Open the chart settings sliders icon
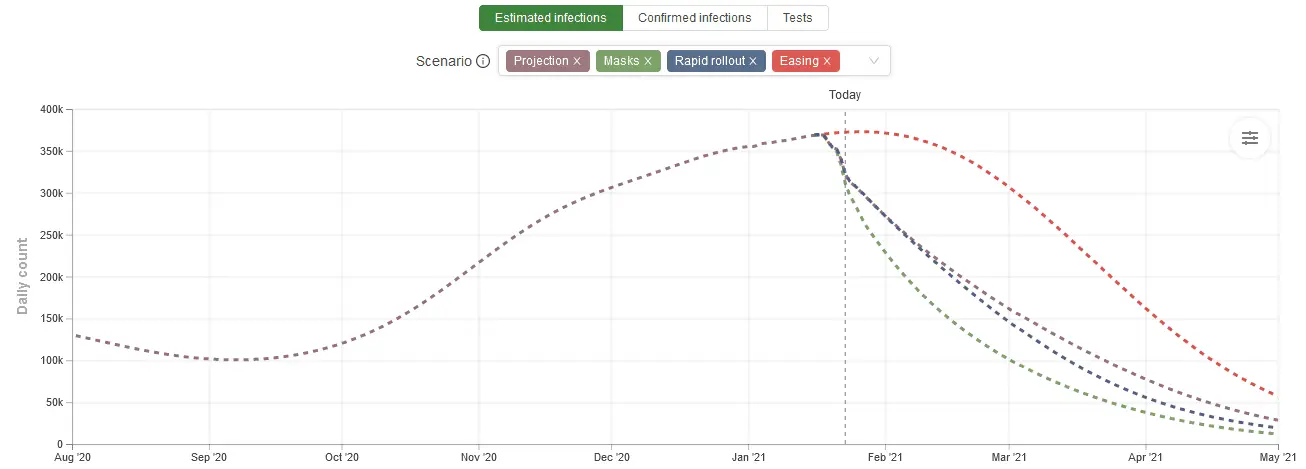Screen dimensions: 1306x469 click(x=1249, y=138)
